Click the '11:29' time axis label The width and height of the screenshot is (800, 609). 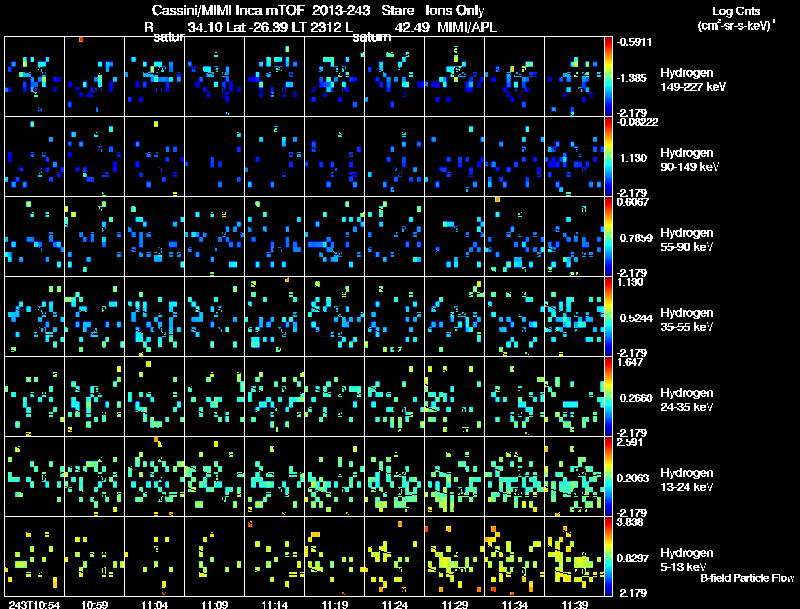pos(455,604)
